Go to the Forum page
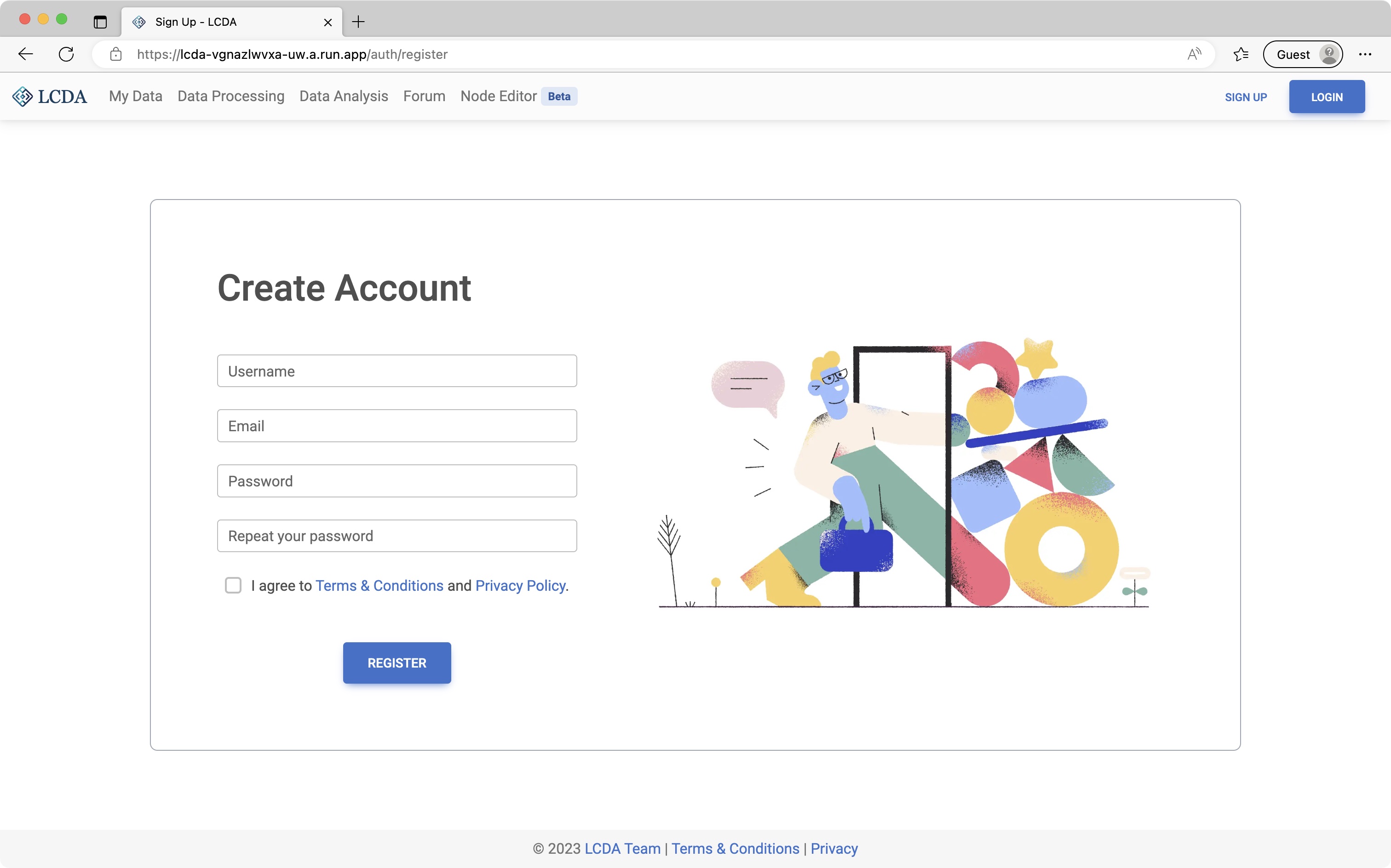Image resolution: width=1391 pixels, height=868 pixels. coord(424,97)
